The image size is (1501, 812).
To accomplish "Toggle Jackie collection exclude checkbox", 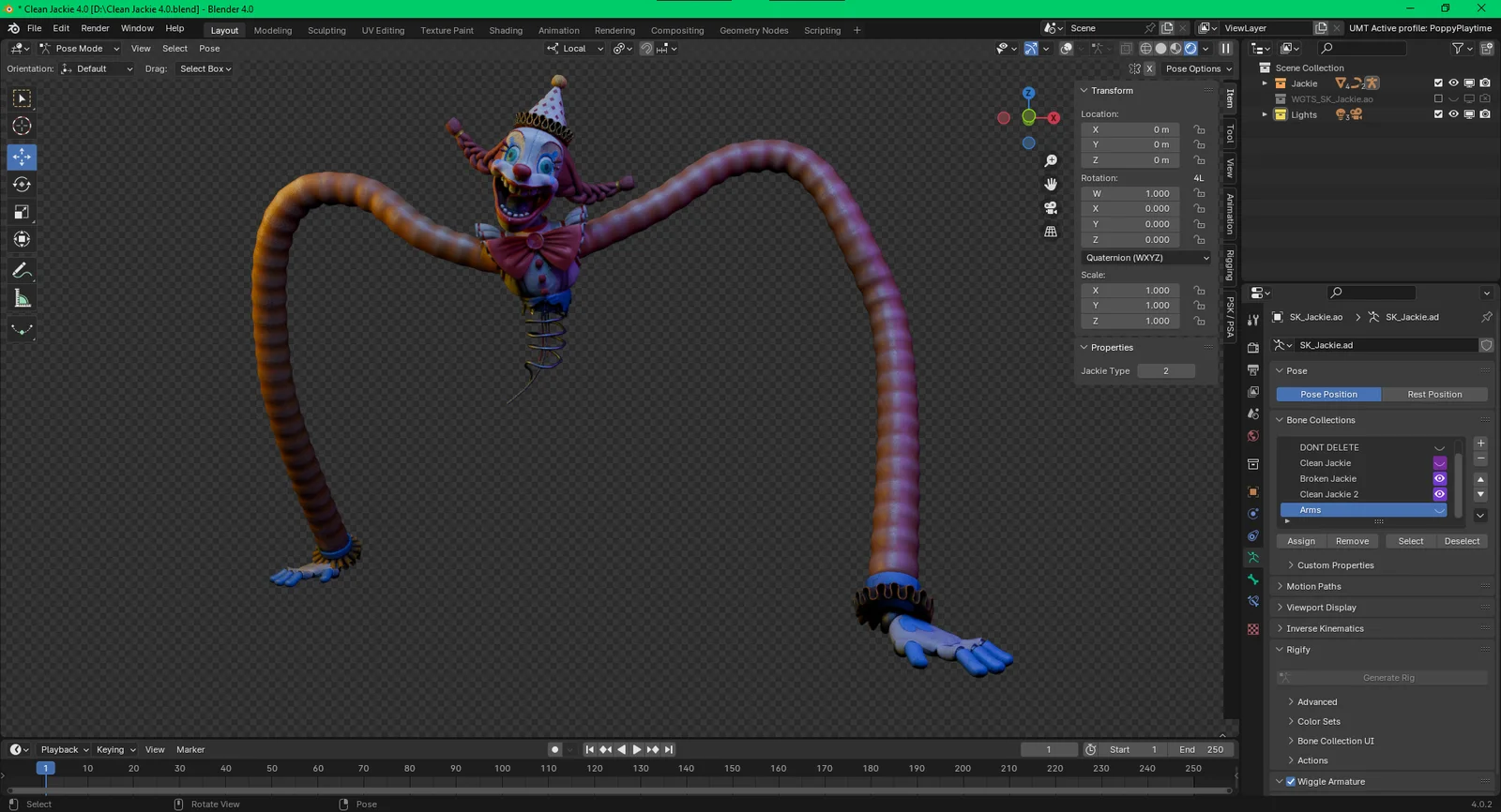I will [x=1438, y=83].
